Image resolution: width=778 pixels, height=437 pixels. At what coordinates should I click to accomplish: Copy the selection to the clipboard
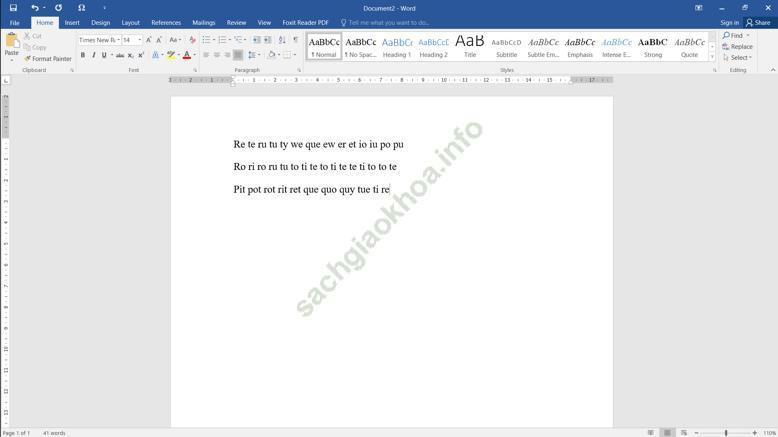pyautogui.click(x=35, y=48)
